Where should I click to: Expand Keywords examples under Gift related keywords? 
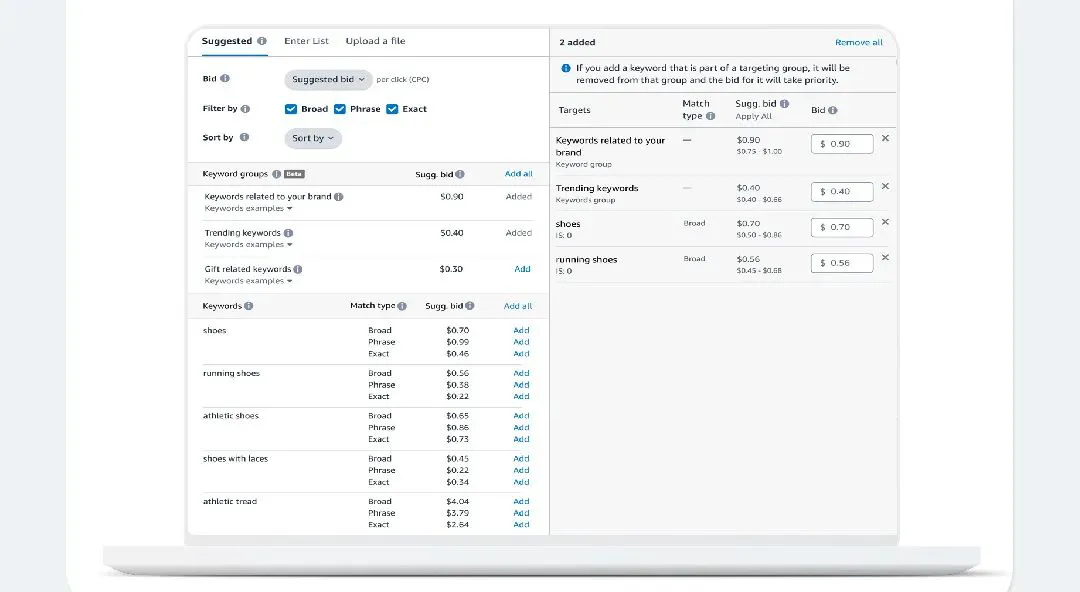coord(248,281)
